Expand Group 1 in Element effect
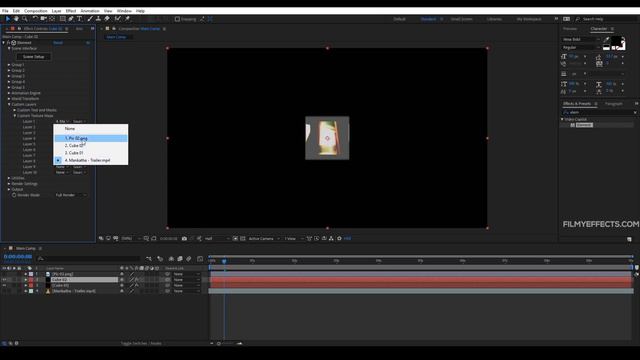This screenshot has height=360, width=640. (9, 64)
